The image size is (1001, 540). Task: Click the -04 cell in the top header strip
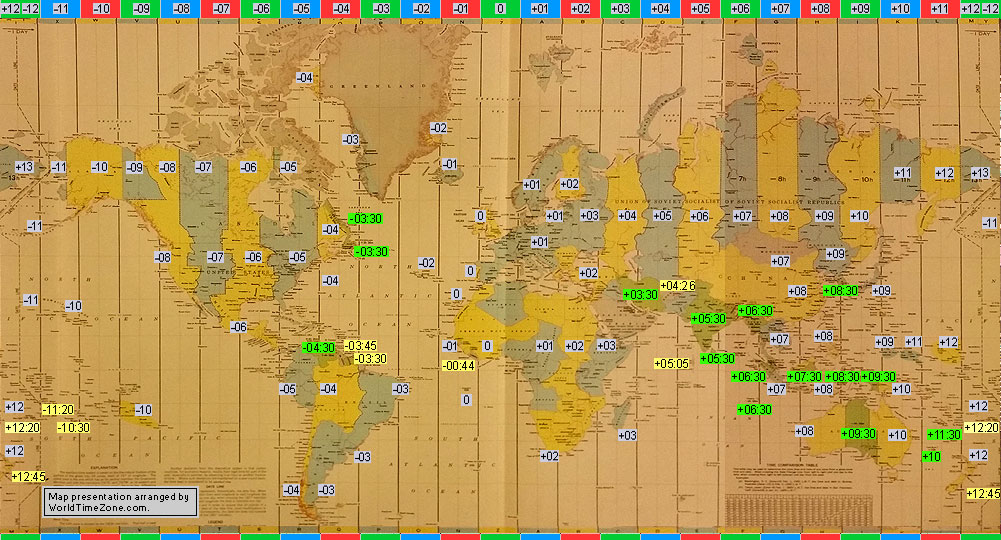[x=341, y=8]
